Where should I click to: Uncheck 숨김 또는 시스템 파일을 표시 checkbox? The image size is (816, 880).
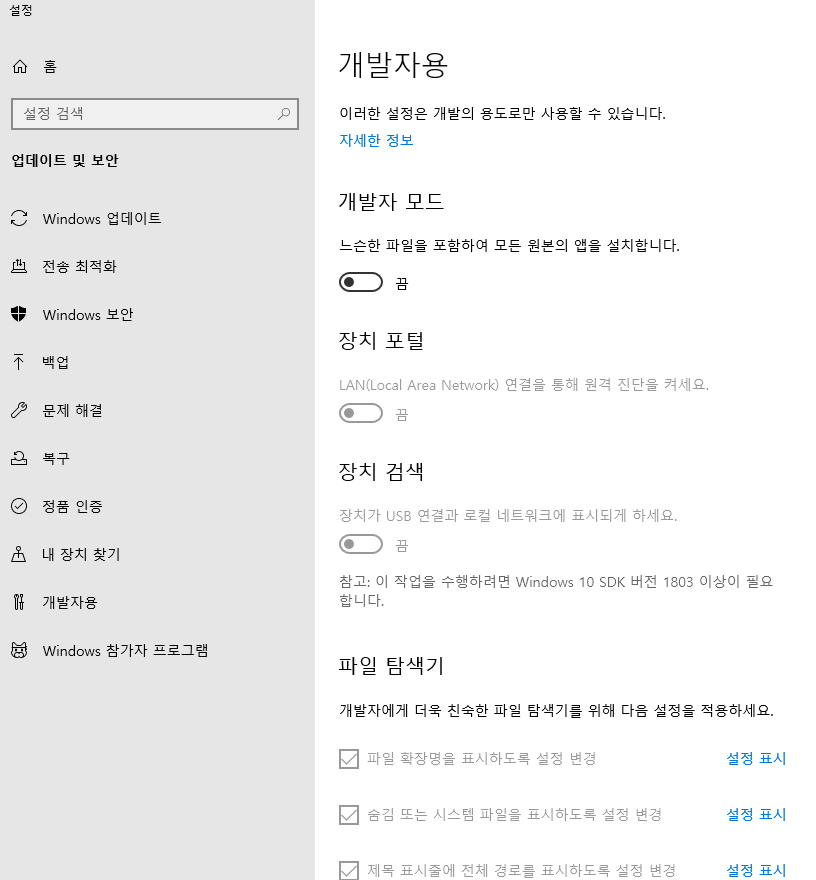click(x=349, y=815)
